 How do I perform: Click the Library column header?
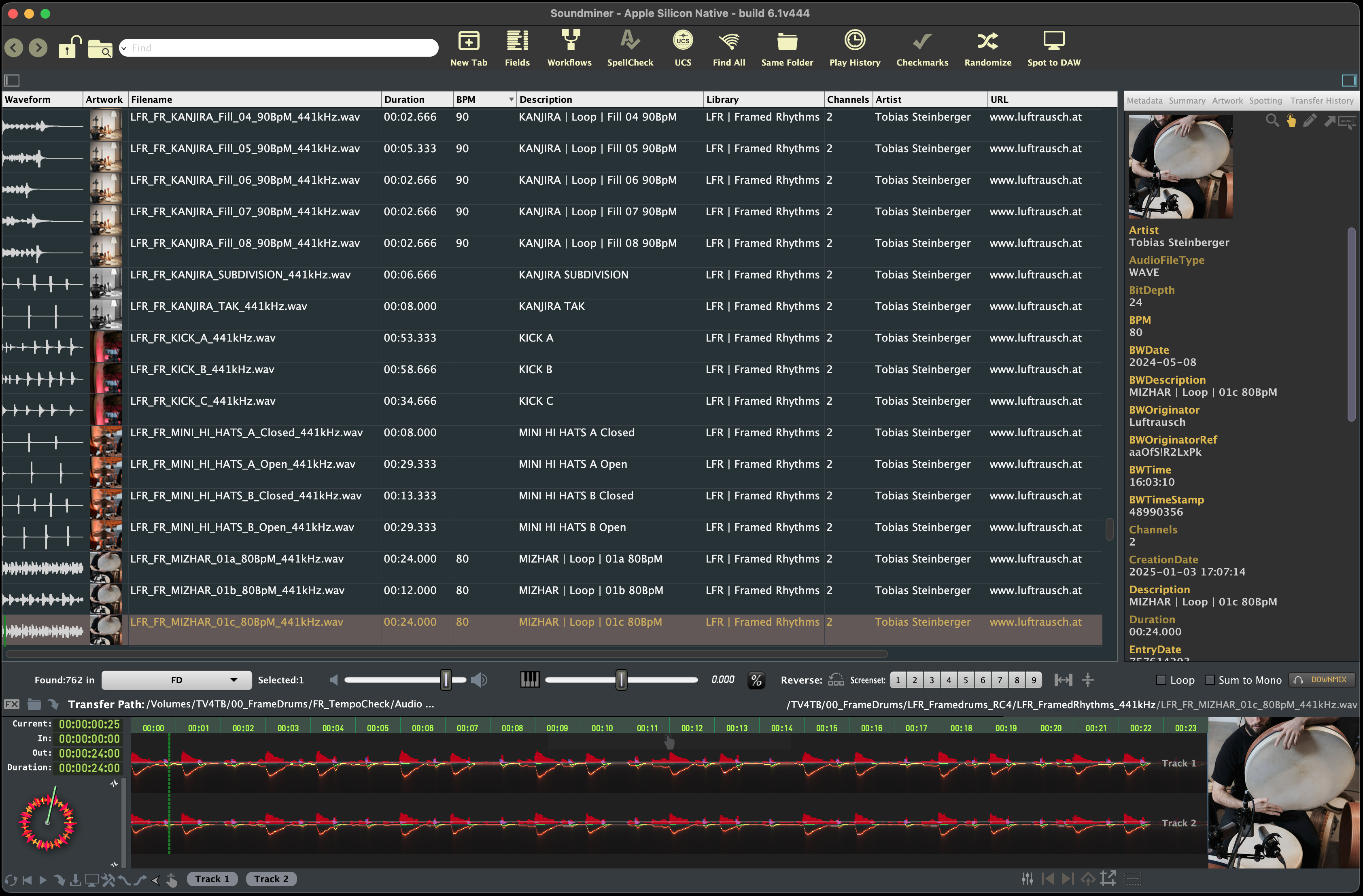coord(764,99)
